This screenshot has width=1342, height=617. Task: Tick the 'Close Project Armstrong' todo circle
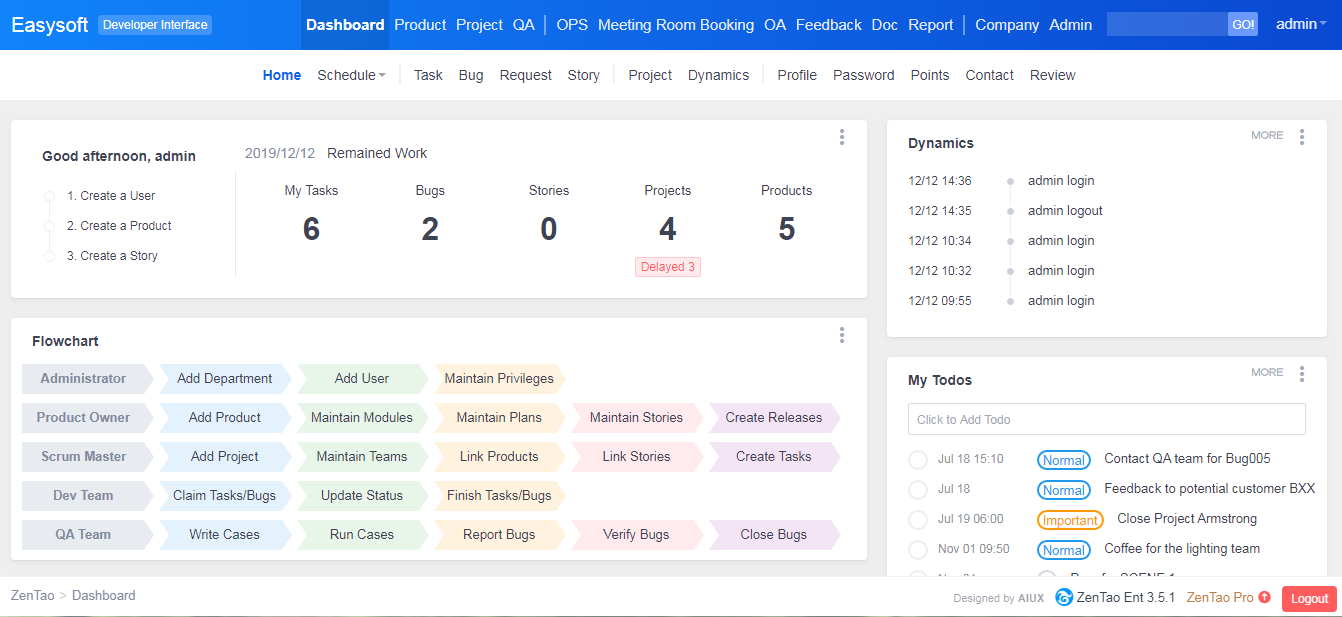click(917, 520)
